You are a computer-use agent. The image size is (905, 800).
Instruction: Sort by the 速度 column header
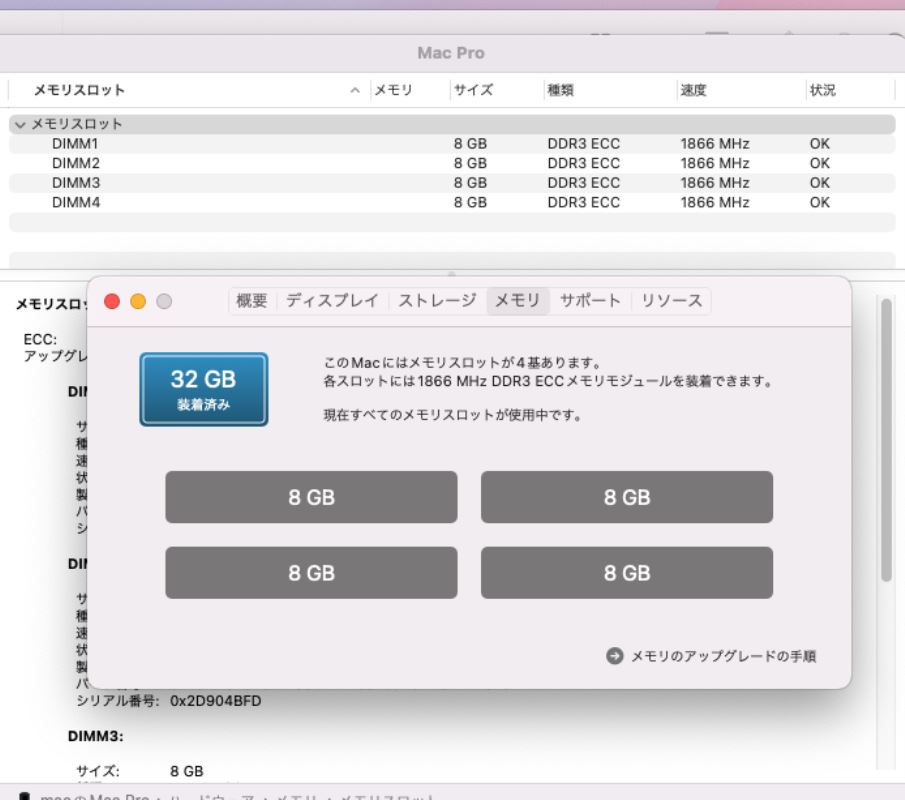tap(694, 90)
